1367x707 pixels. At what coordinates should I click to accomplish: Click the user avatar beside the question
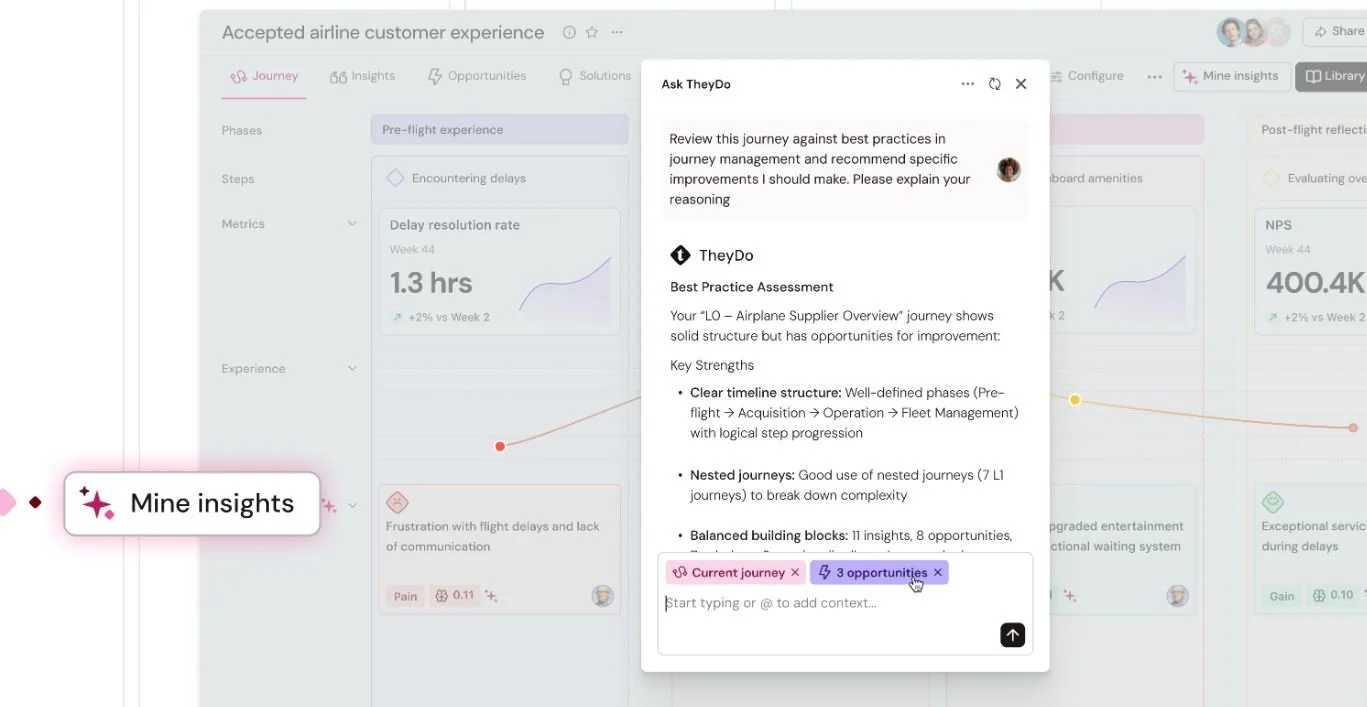click(x=1008, y=169)
